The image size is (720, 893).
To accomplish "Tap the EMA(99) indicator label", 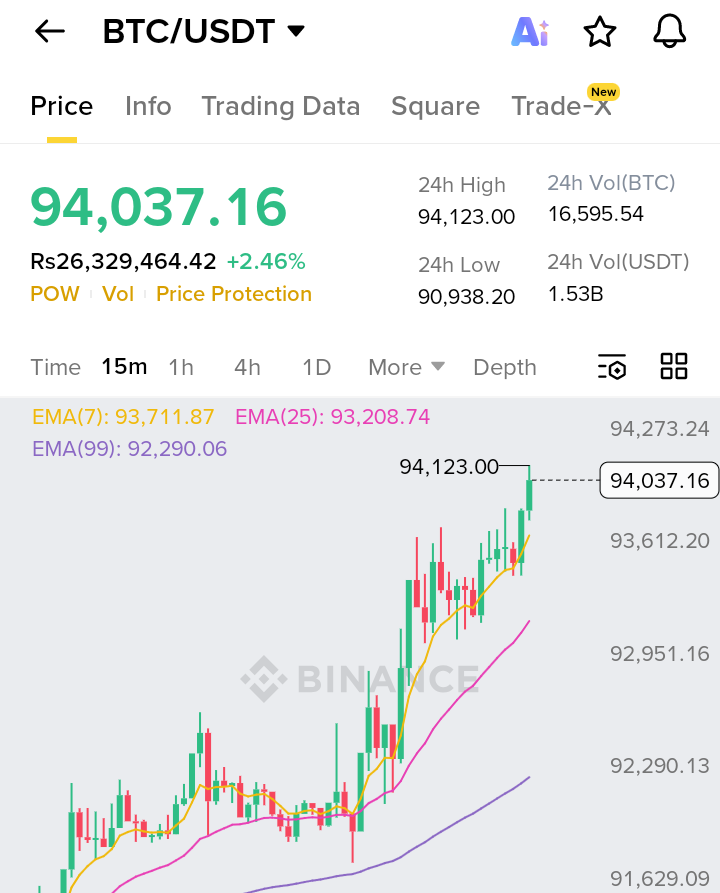I will coord(129,449).
